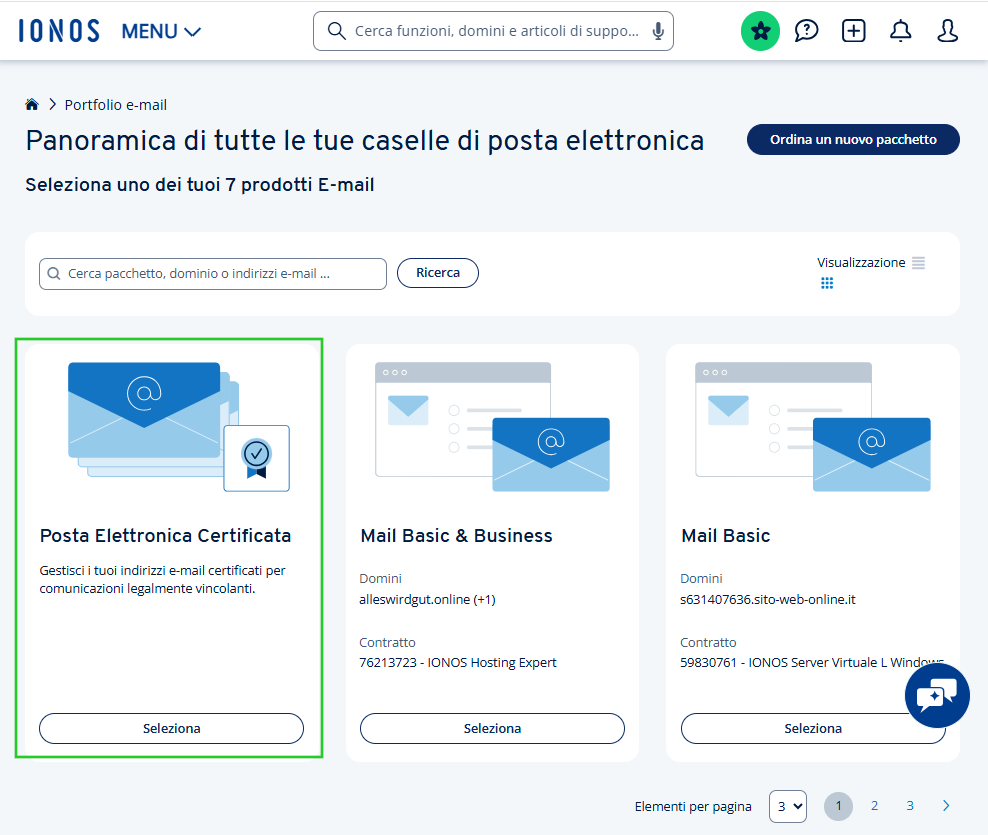Image resolution: width=988 pixels, height=835 pixels.
Task: Go to pagination page 3
Action: [910, 806]
